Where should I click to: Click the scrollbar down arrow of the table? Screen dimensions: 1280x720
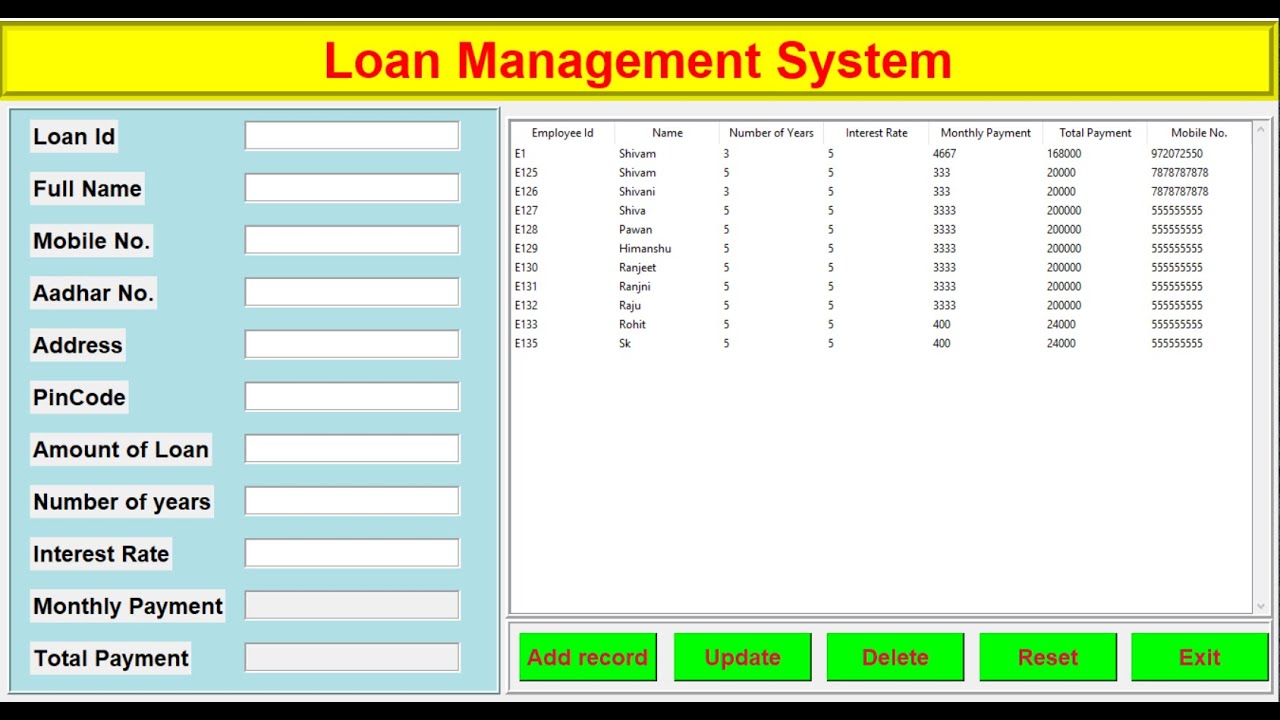[x=1260, y=605]
